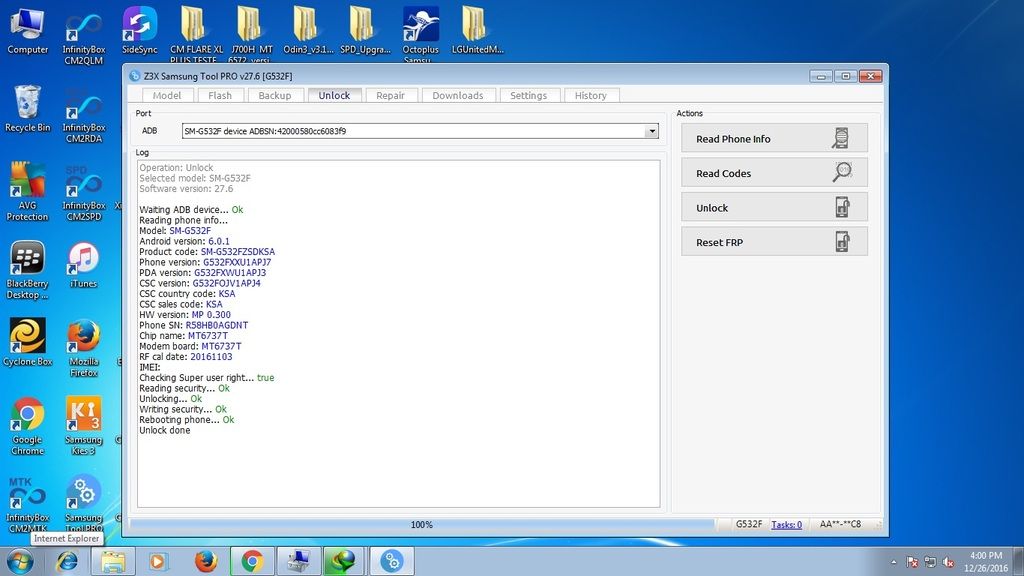Image resolution: width=1024 pixels, height=576 pixels.
Task: Go to the Settings tab
Action: pos(528,96)
